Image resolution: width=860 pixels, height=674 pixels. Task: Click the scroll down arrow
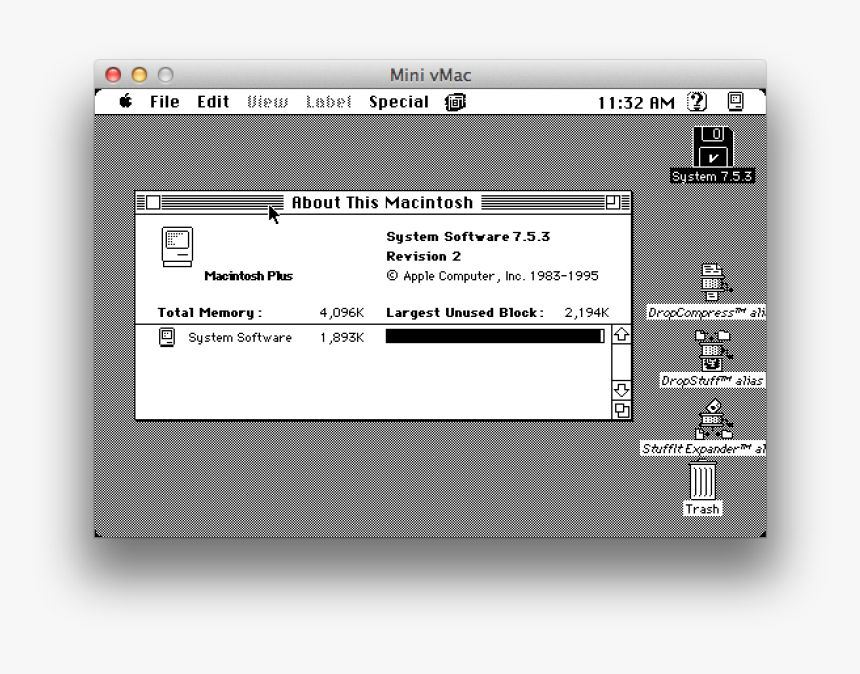pyautogui.click(x=621, y=390)
